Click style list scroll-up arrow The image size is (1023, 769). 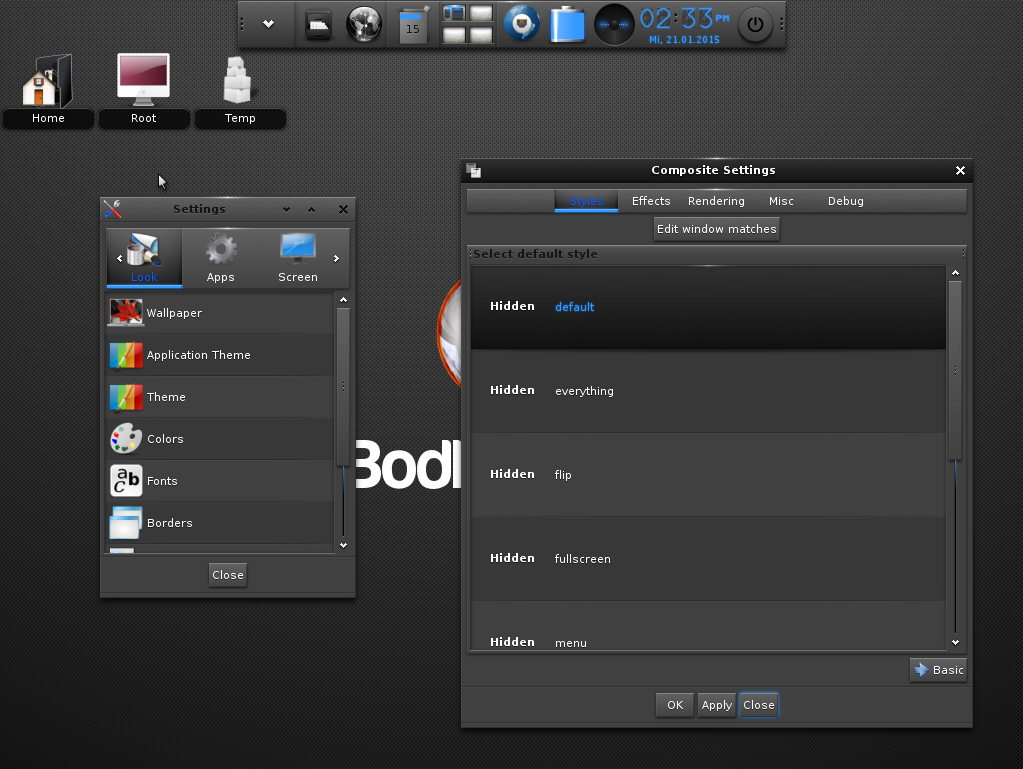(x=955, y=273)
